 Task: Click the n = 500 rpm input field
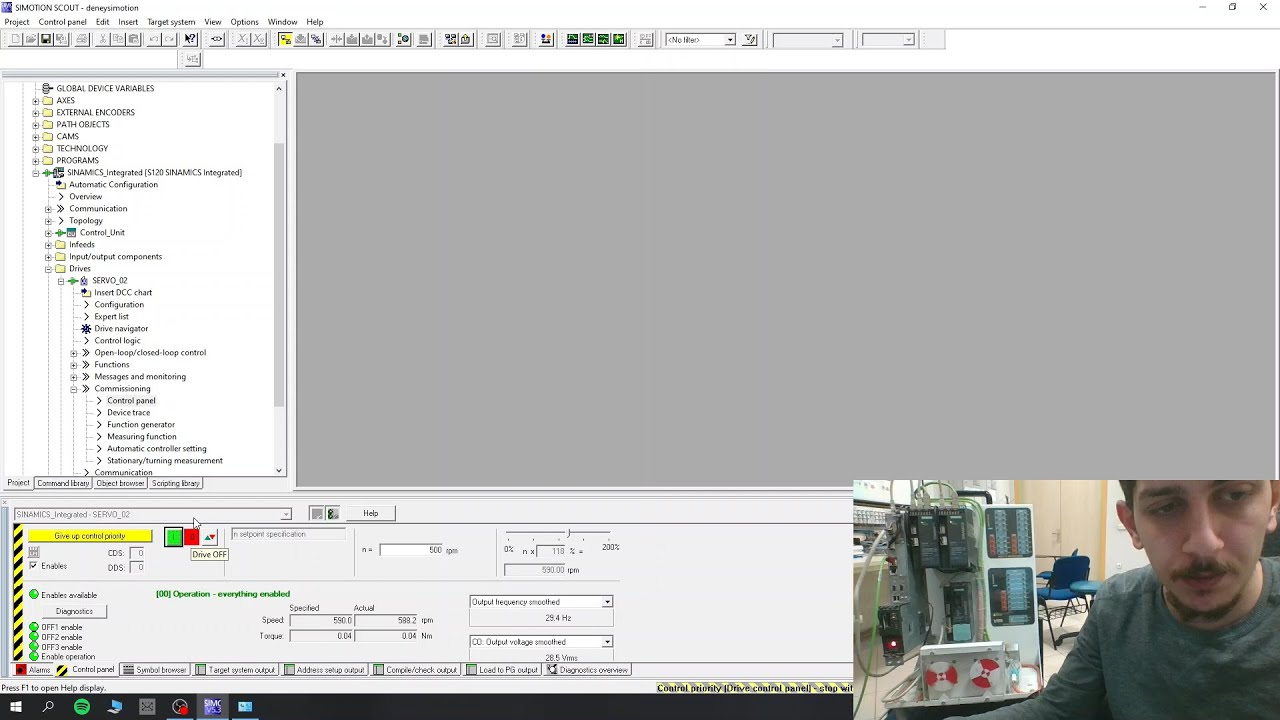[412, 550]
